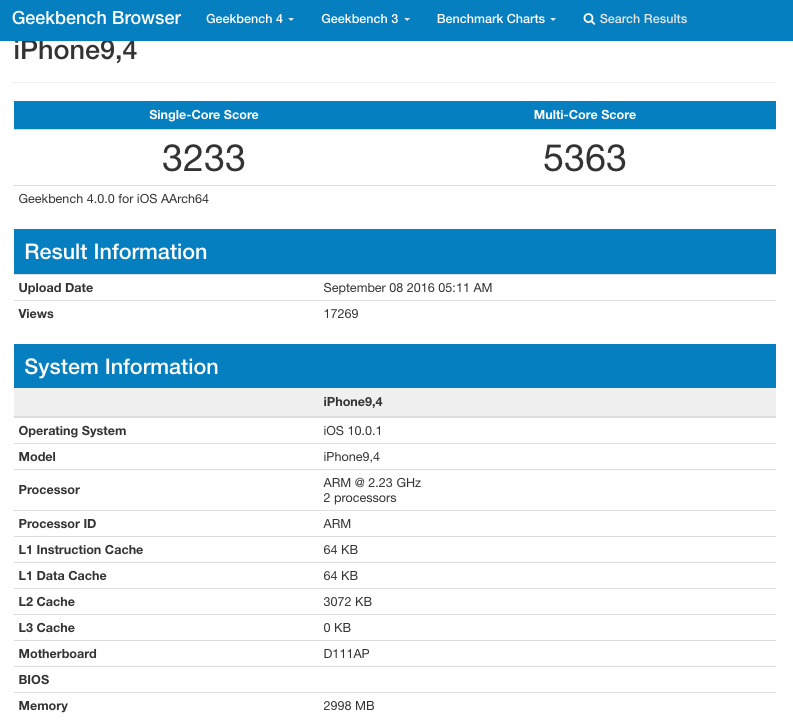Click the BIOS row label
The image size is (793, 728).
click(34, 679)
